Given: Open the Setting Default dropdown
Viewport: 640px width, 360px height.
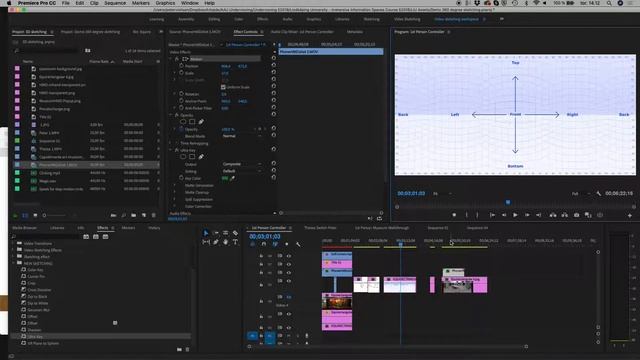Looking at the screenshot, I should pos(242,171).
